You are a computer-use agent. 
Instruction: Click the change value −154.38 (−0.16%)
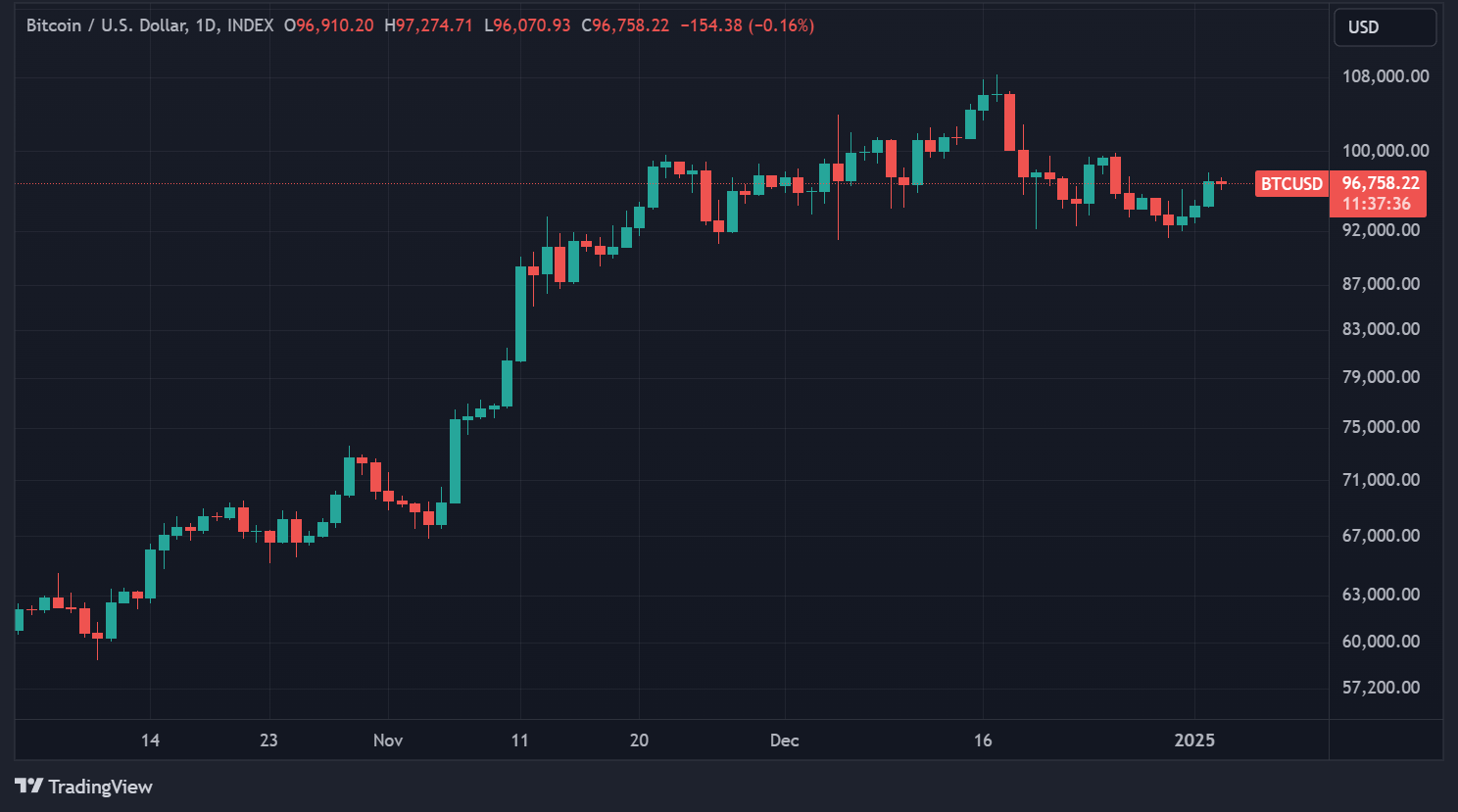[x=748, y=25]
